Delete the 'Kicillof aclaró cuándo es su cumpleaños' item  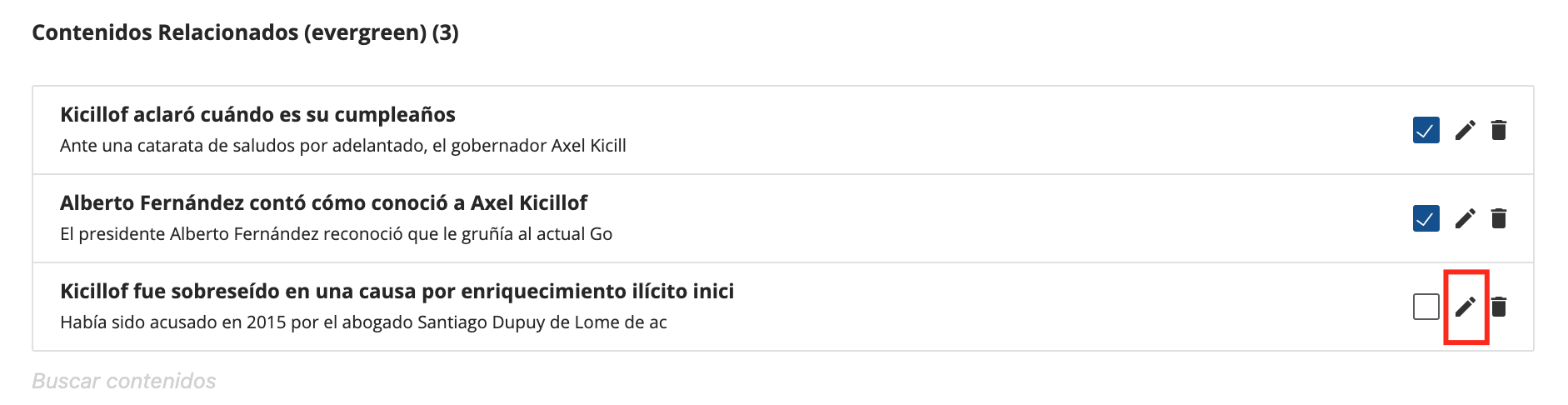point(1498,130)
